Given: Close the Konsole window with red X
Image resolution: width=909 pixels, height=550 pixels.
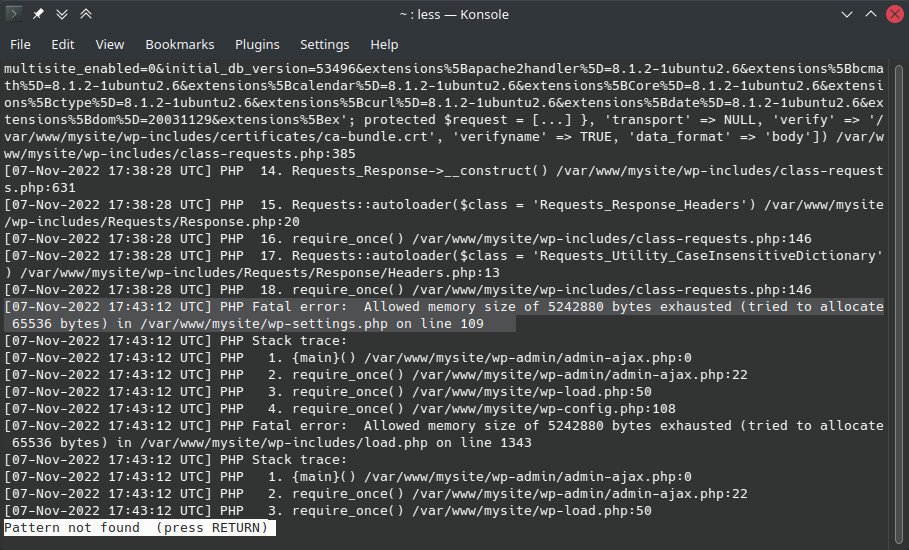Looking at the screenshot, I should (895, 14).
